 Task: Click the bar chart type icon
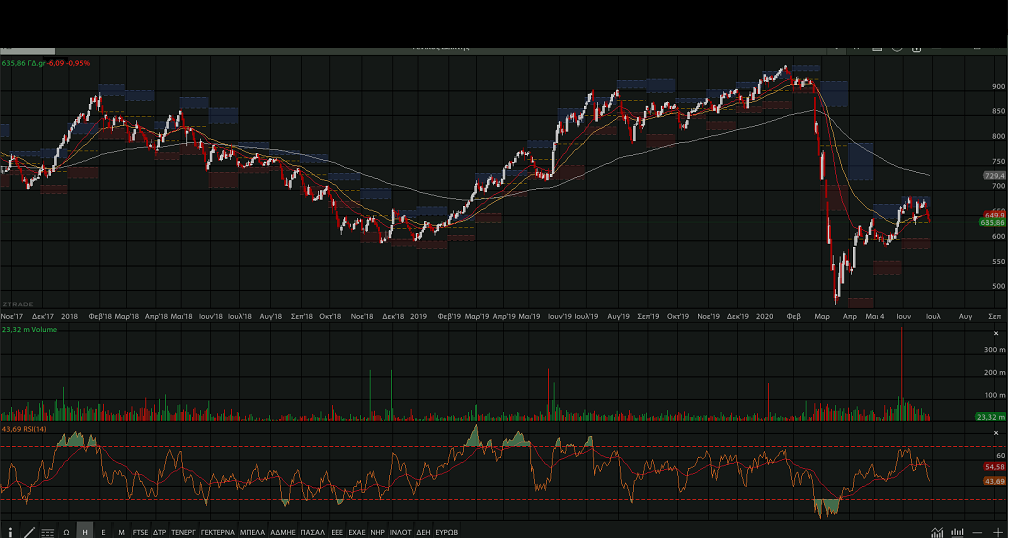[957, 532]
